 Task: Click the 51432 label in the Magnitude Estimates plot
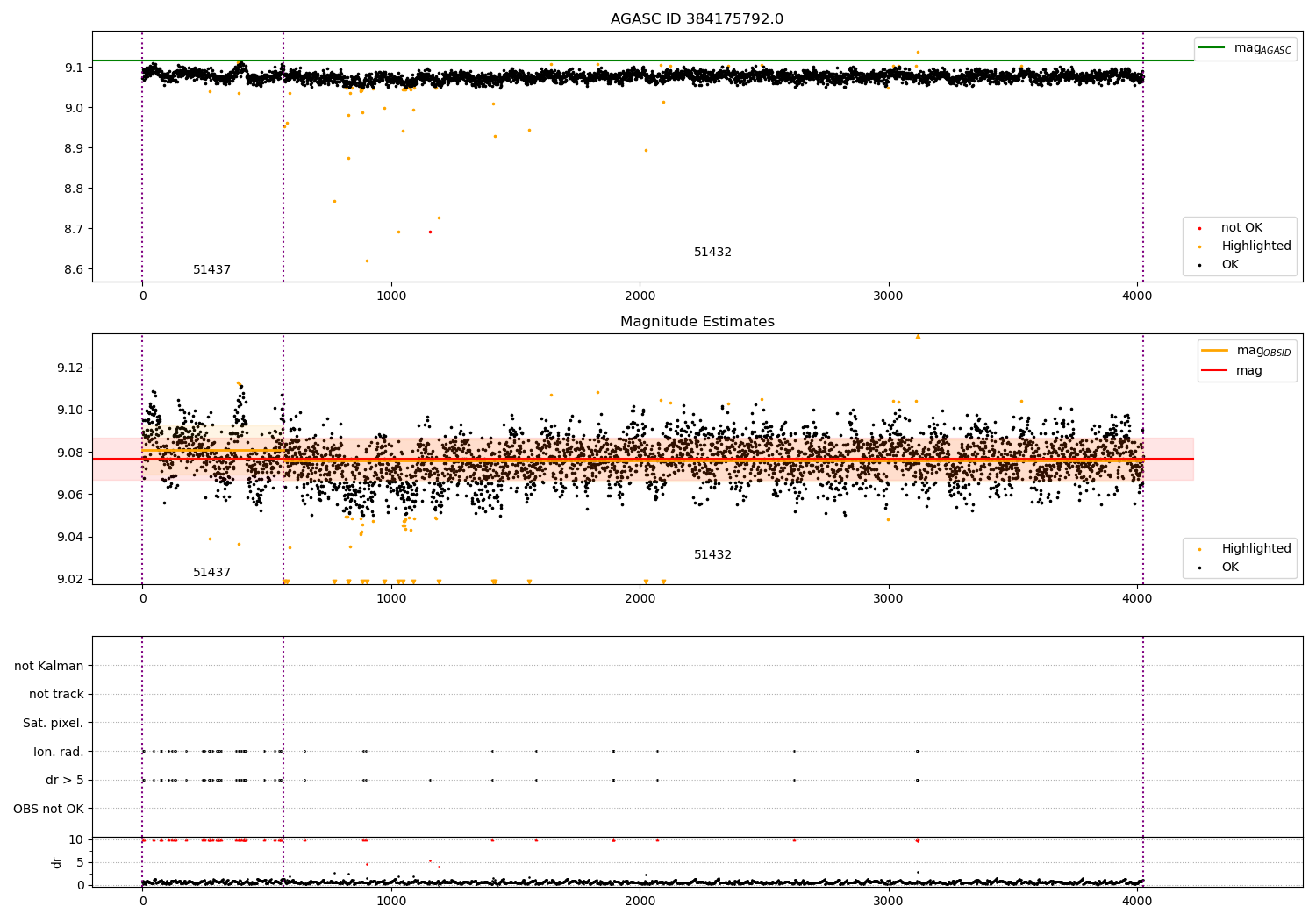(x=712, y=554)
